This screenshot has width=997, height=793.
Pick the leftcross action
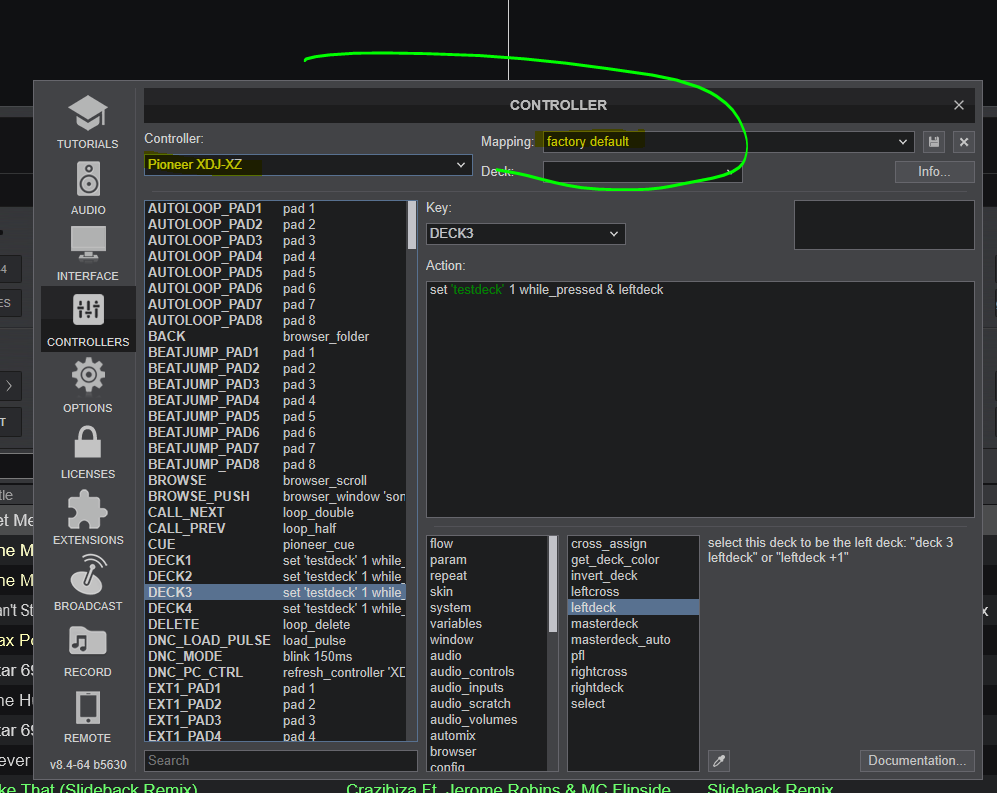click(633, 591)
